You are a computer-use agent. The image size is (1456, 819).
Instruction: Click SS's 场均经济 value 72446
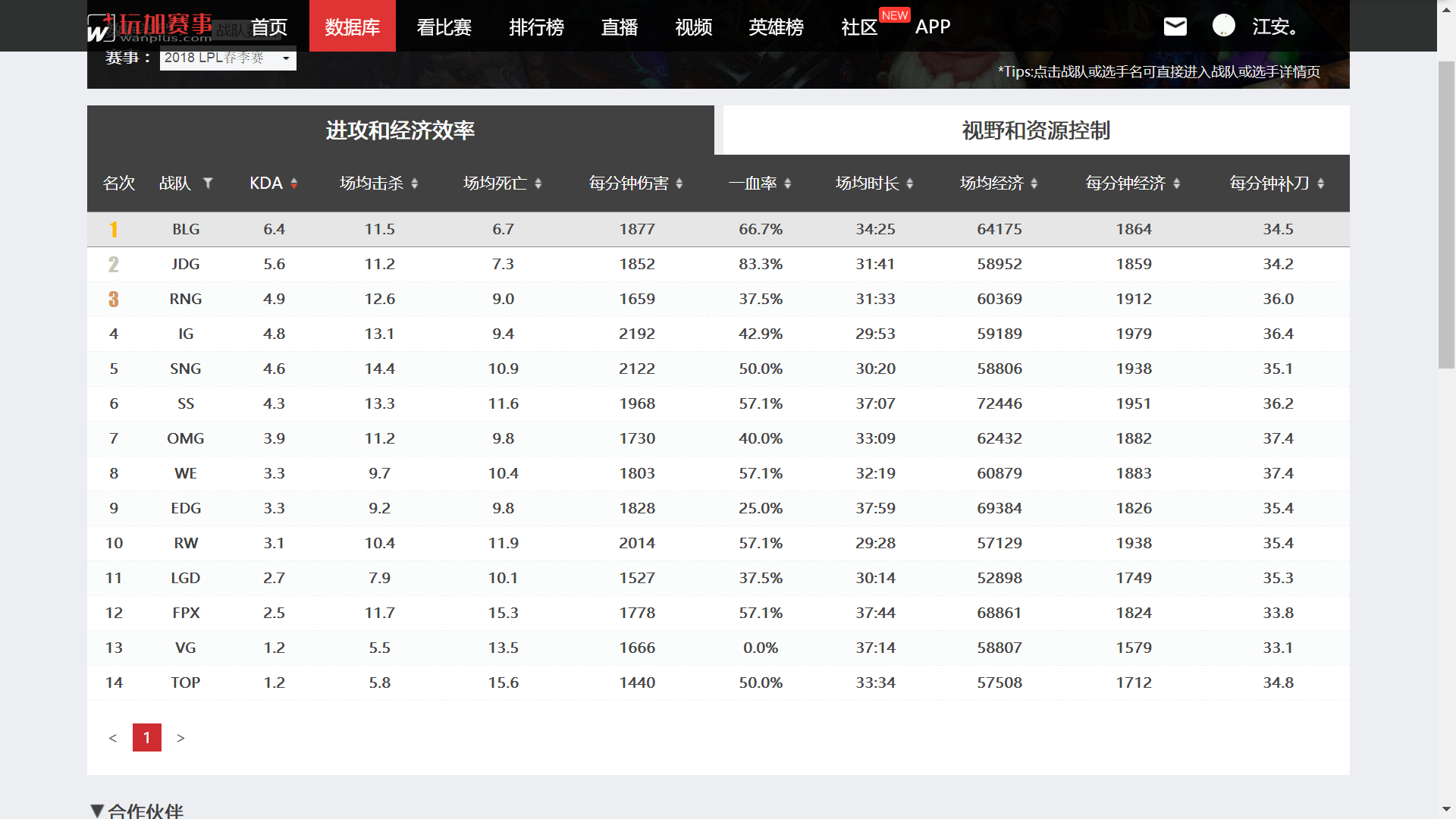coord(999,403)
